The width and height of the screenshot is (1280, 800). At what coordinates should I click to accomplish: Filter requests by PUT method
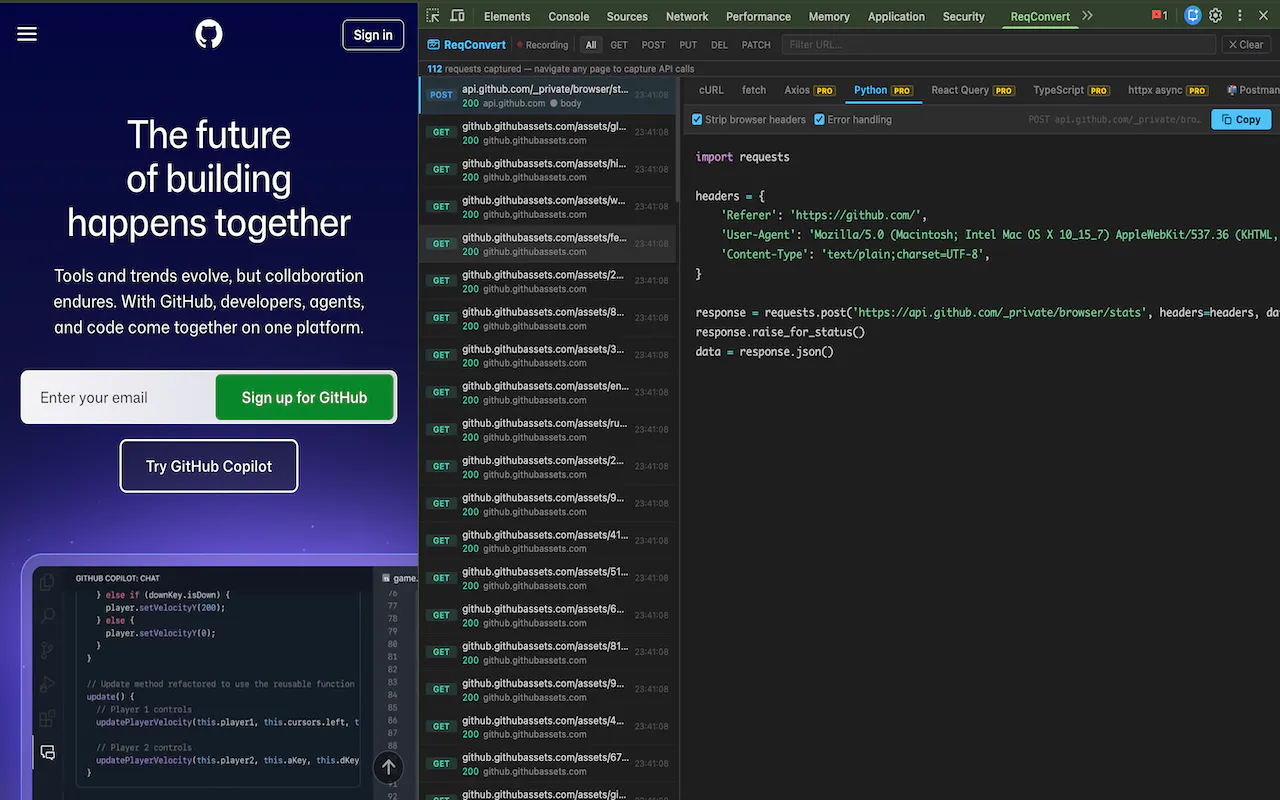click(688, 45)
